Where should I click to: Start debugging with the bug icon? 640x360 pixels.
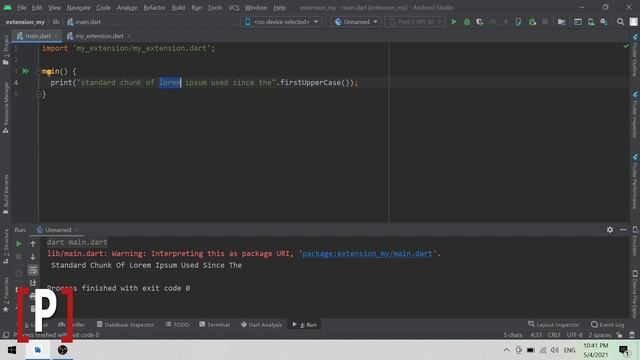[x=467, y=22]
